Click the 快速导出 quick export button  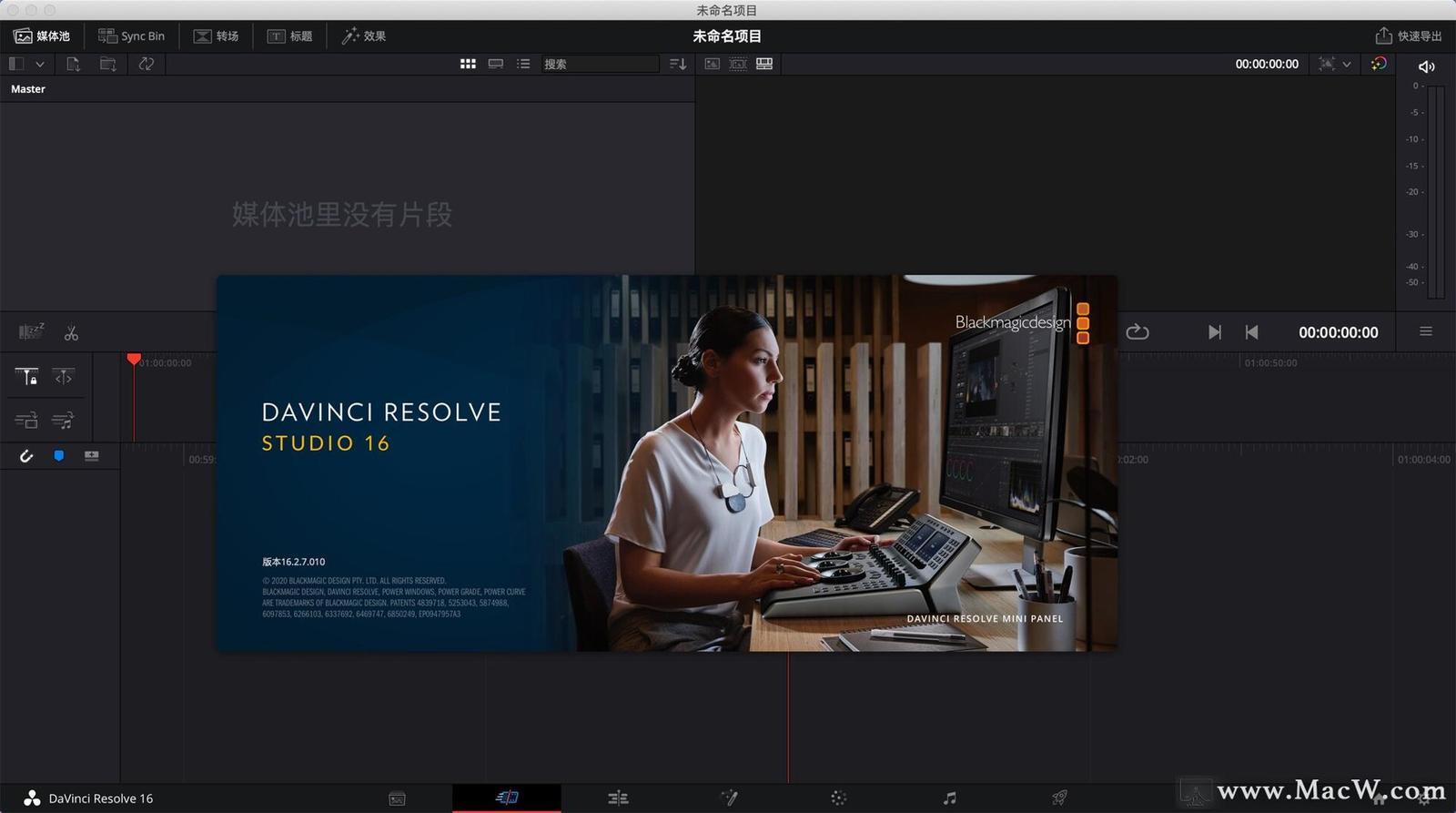pyautogui.click(x=1409, y=36)
